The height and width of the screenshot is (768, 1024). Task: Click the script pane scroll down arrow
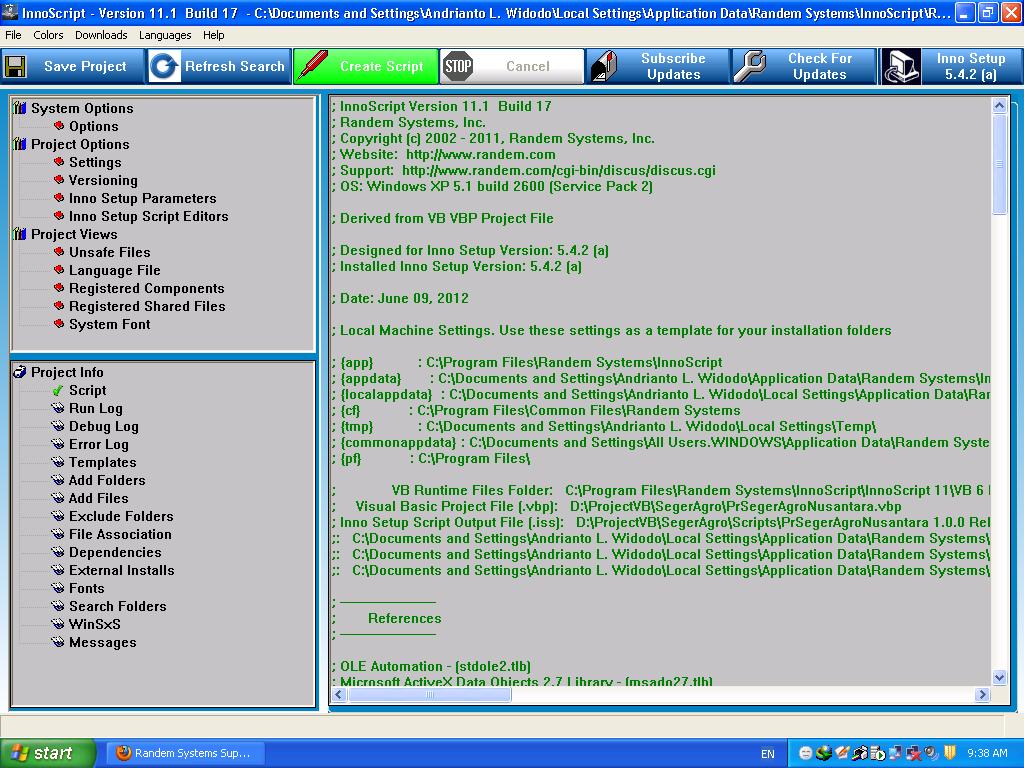click(999, 677)
